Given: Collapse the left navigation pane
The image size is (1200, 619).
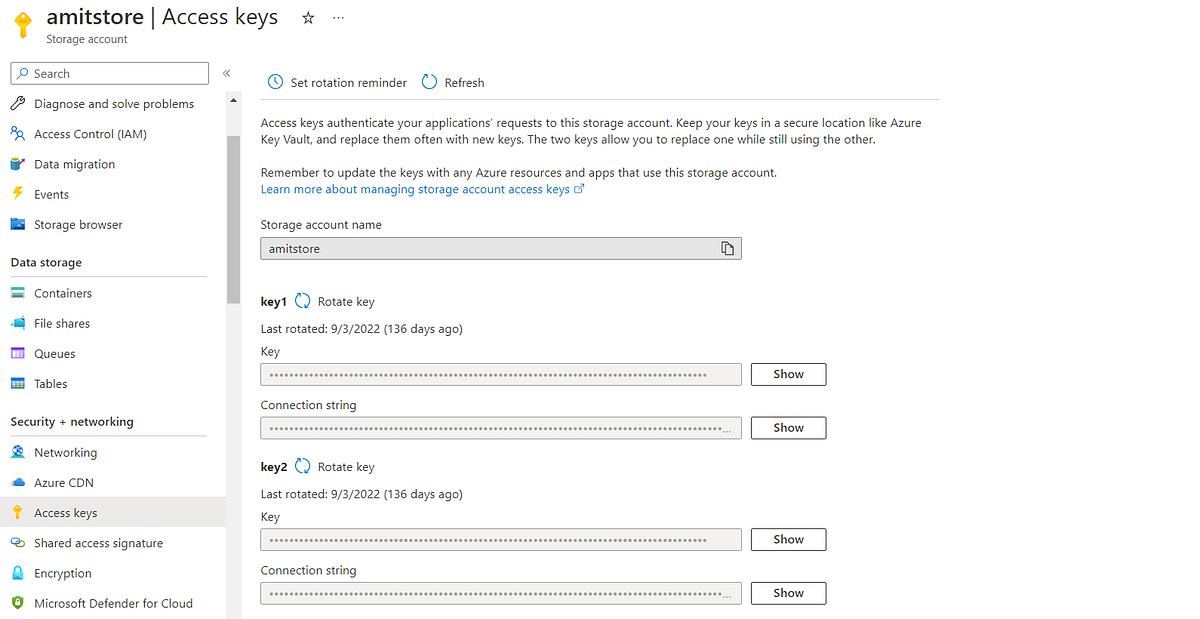Looking at the screenshot, I should tap(226, 72).
